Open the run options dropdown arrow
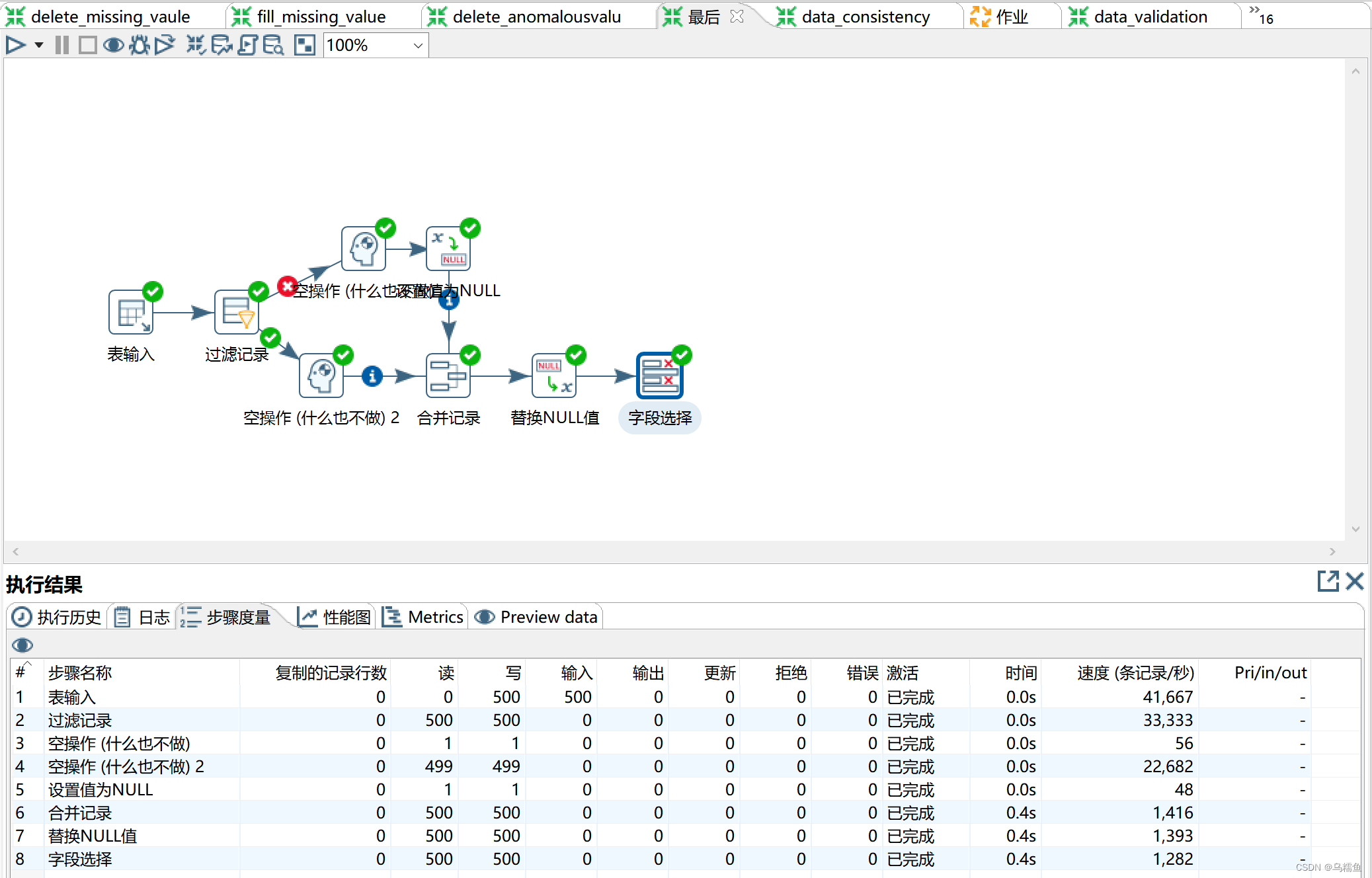 pos(39,45)
